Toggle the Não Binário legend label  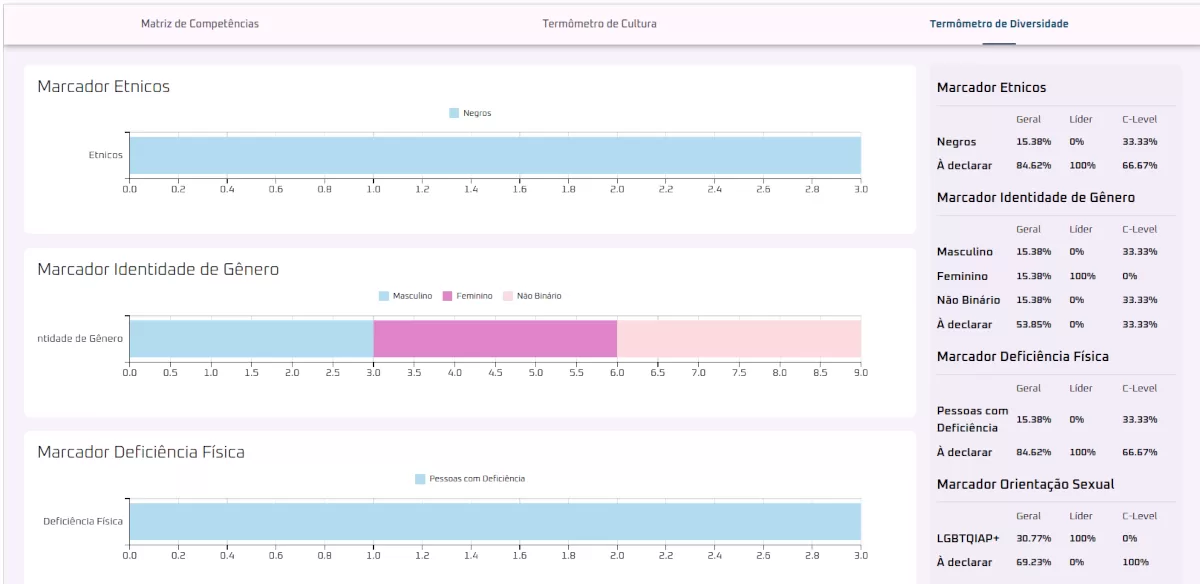coord(539,296)
